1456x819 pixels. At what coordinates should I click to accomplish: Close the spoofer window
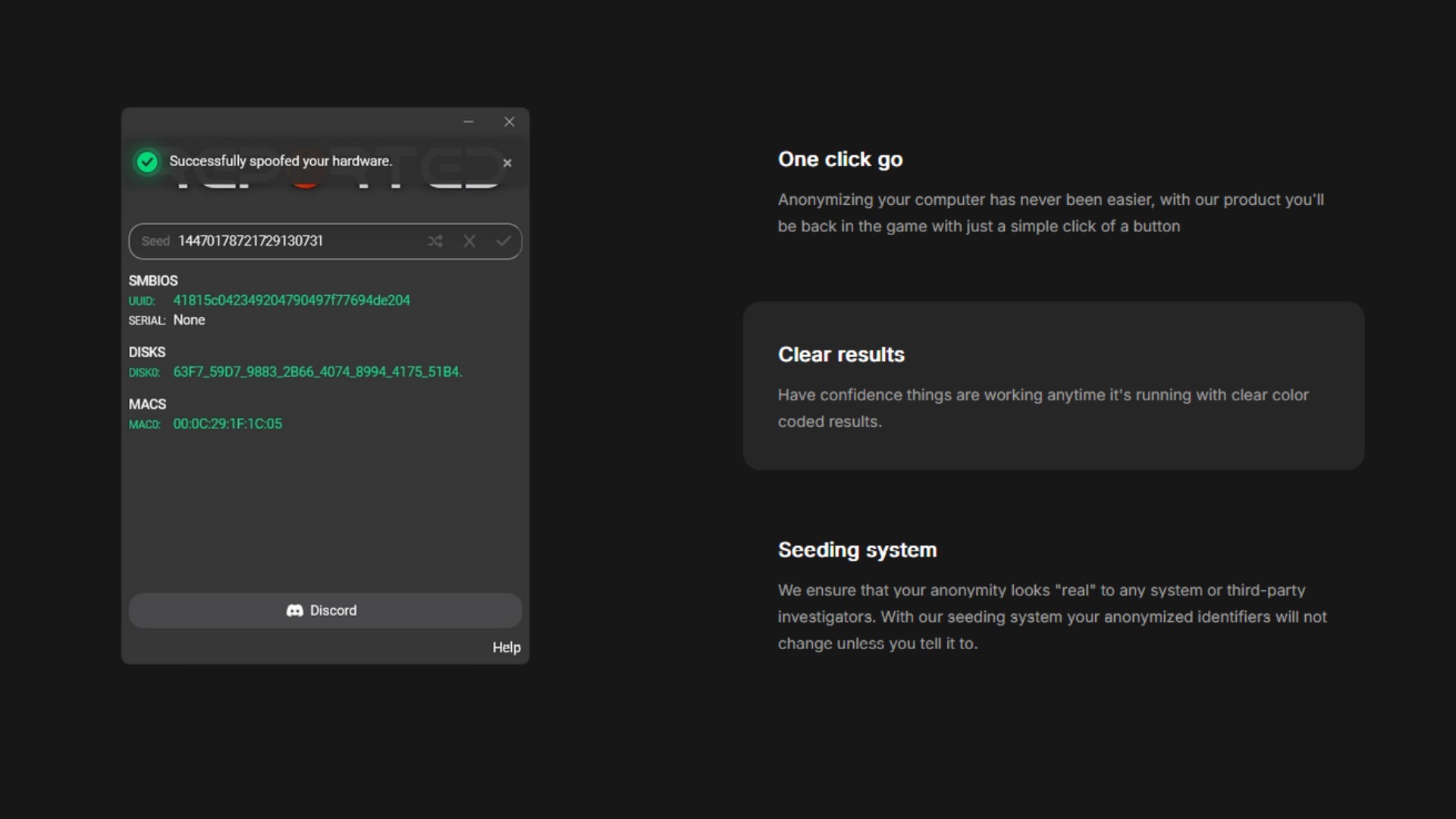(x=510, y=122)
